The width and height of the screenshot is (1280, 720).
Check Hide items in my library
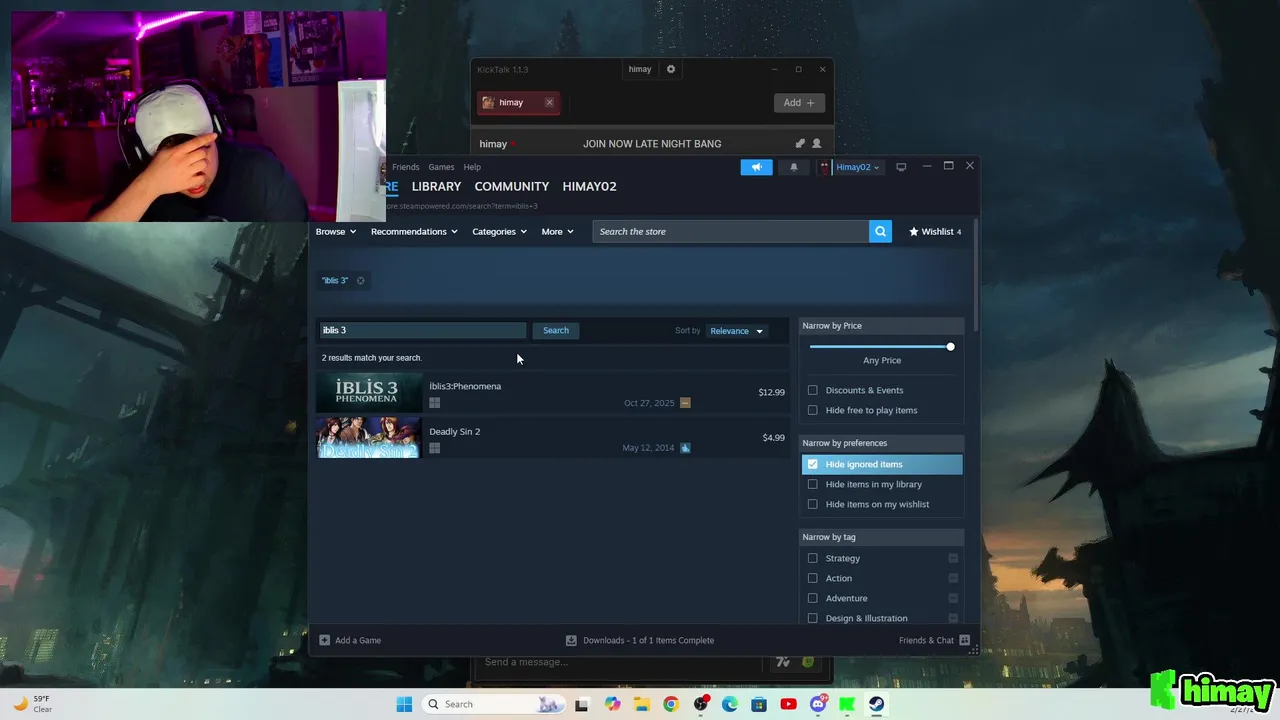812,484
